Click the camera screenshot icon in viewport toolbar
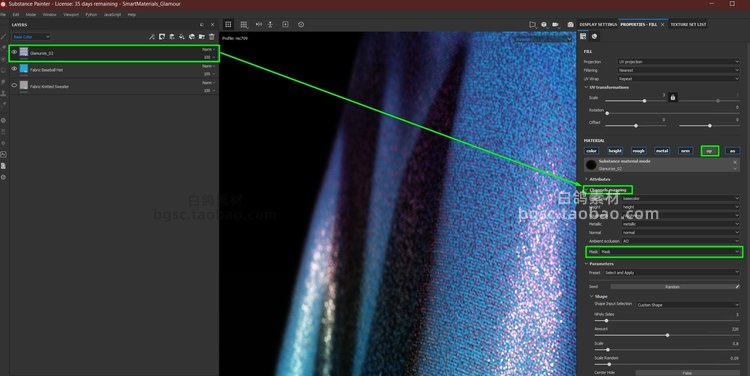This screenshot has width=750, height=376. pos(570,24)
